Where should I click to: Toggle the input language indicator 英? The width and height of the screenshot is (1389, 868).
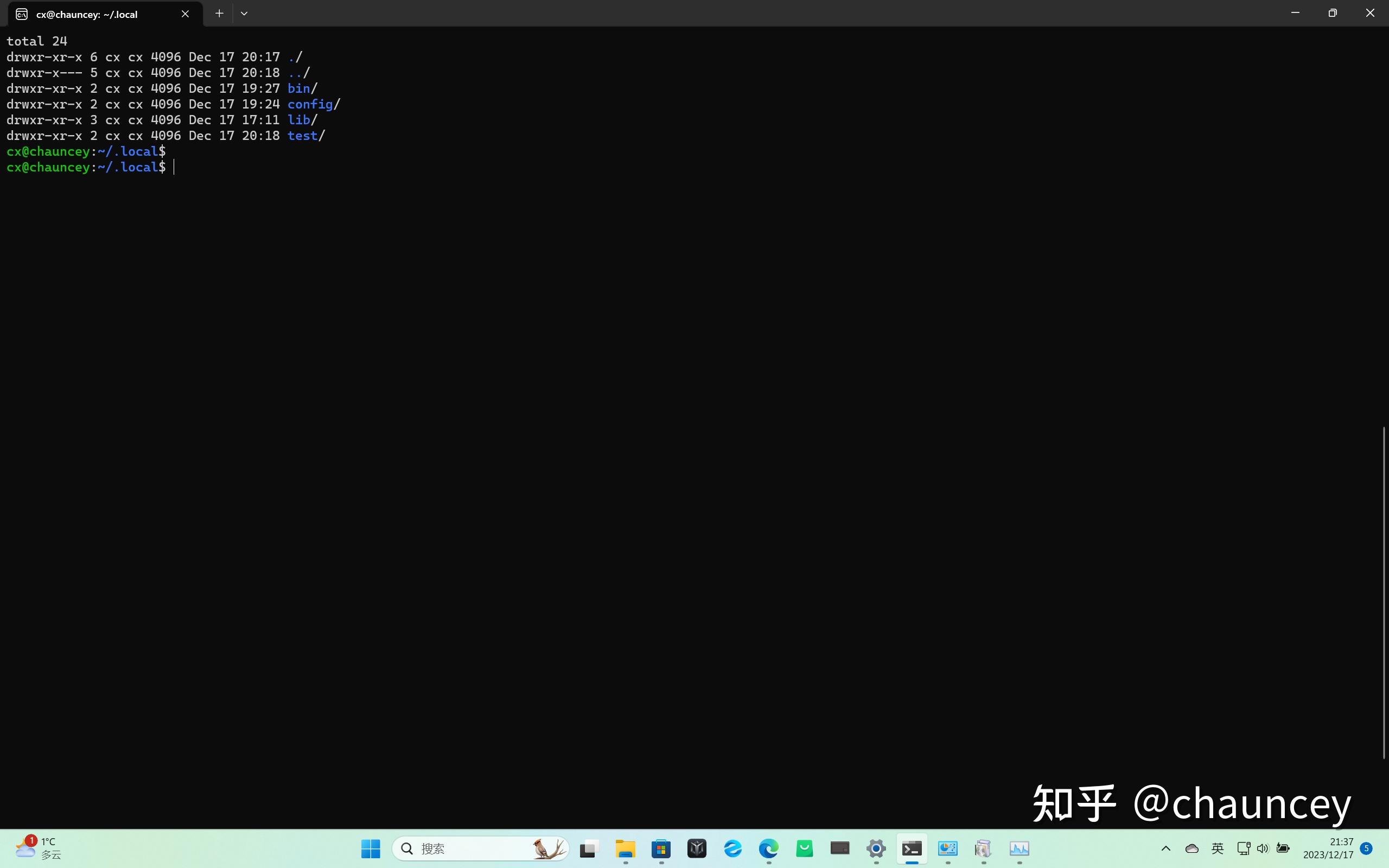tap(1218, 848)
